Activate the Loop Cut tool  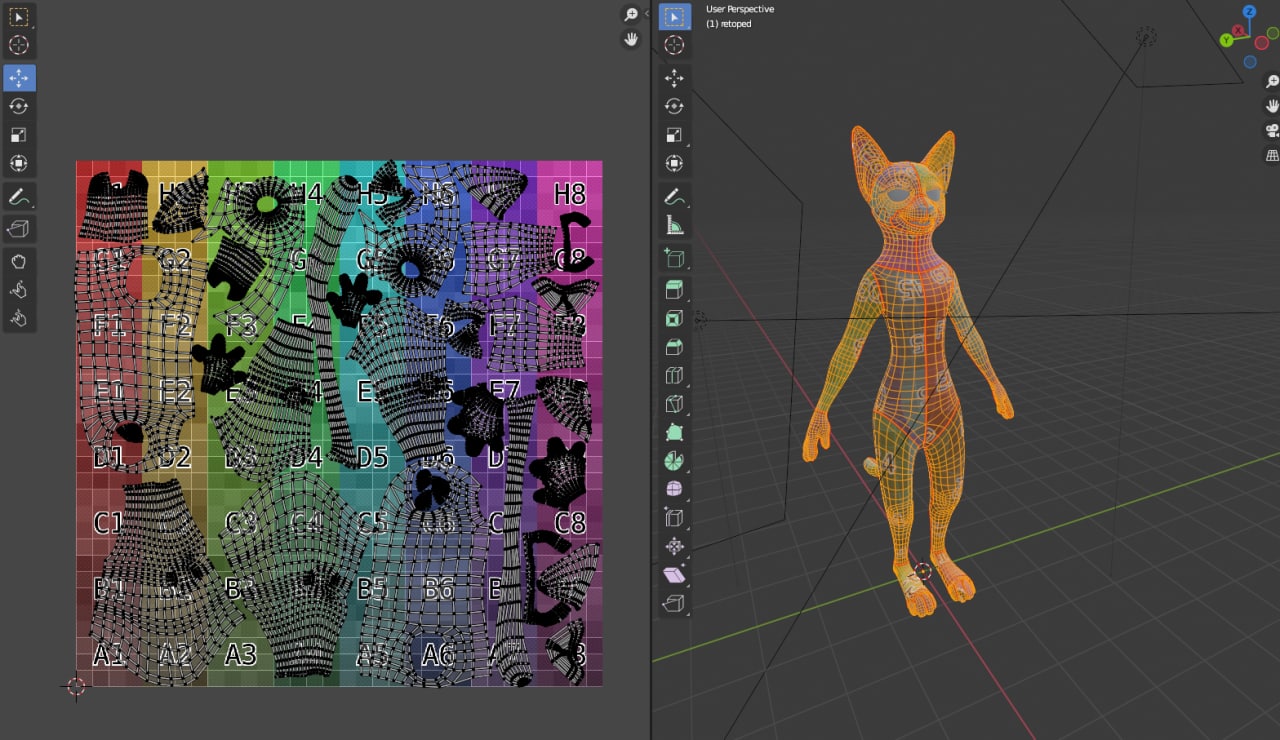pos(675,376)
